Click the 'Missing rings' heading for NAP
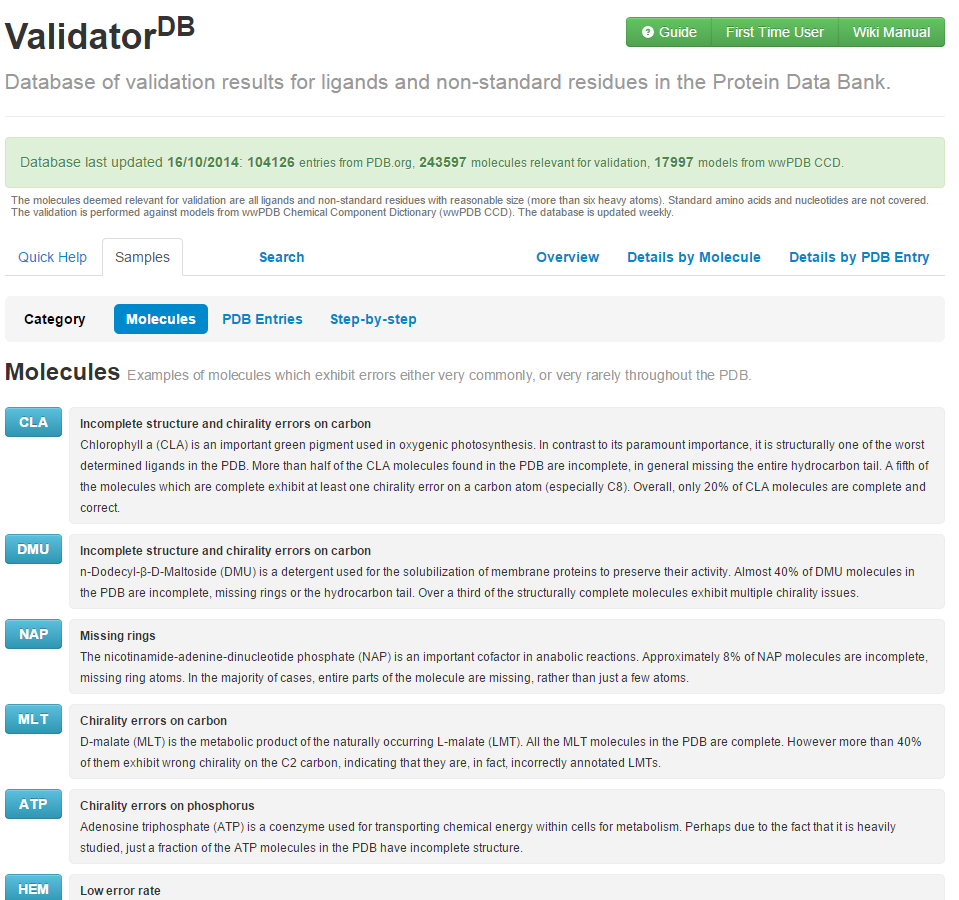 (118, 636)
